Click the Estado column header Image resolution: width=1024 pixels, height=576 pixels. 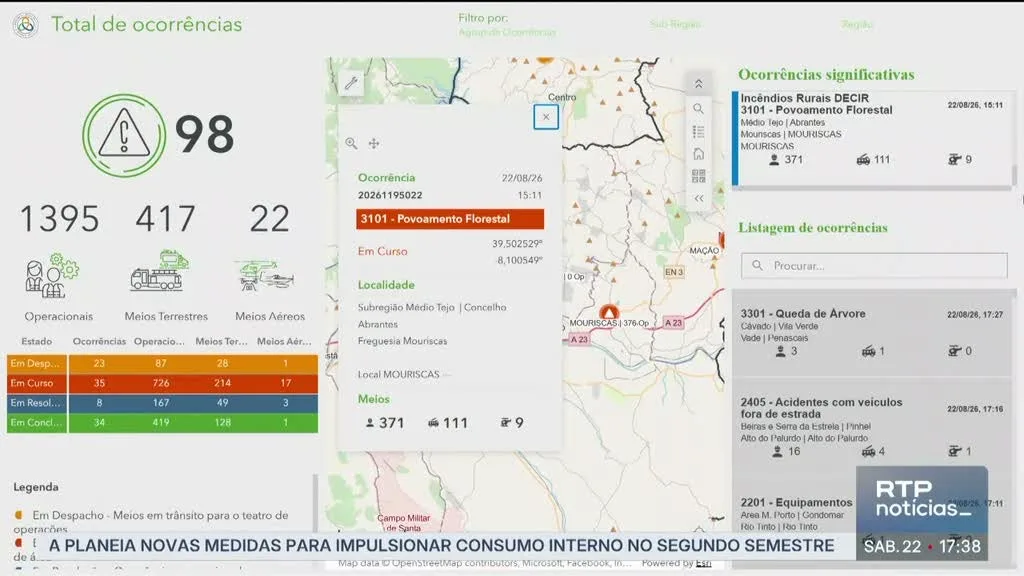(x=37, y=342)
